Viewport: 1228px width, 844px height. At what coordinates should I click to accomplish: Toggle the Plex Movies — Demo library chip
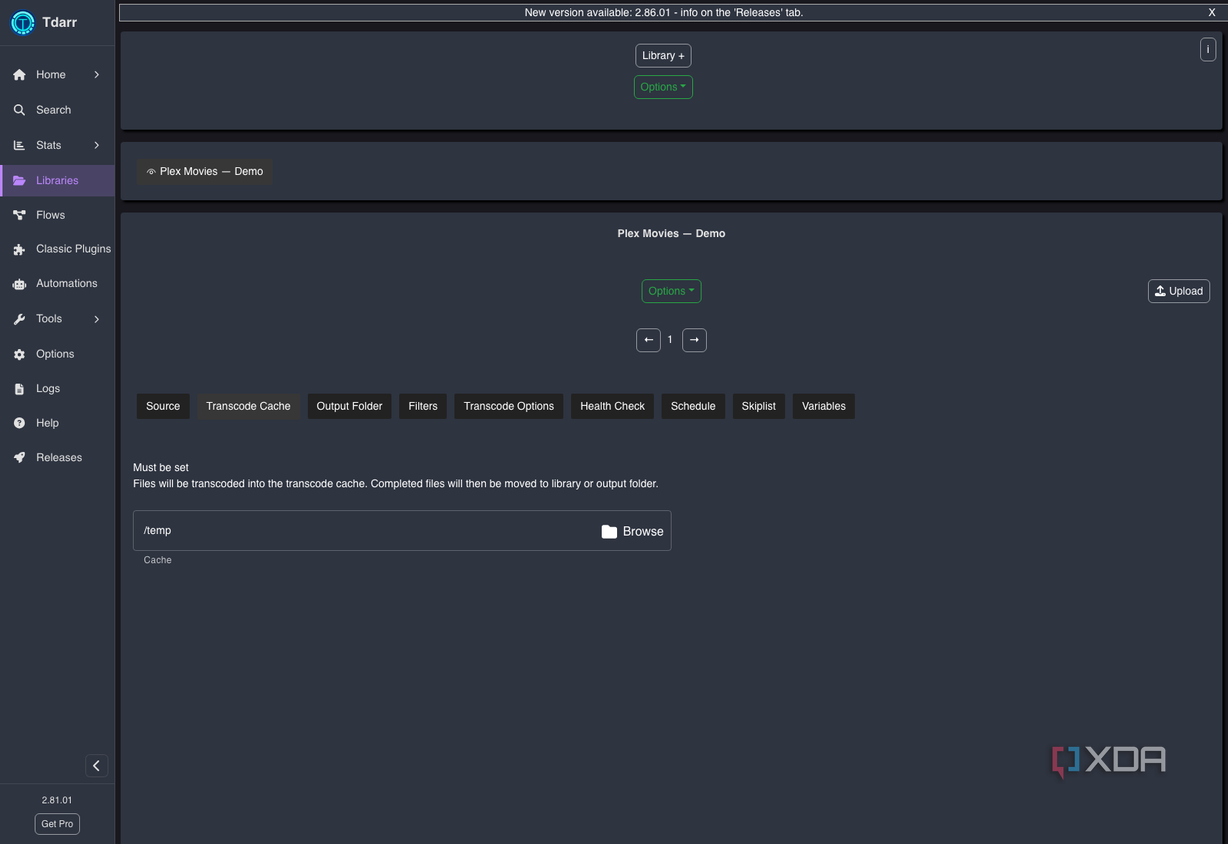tap(205, 172)
